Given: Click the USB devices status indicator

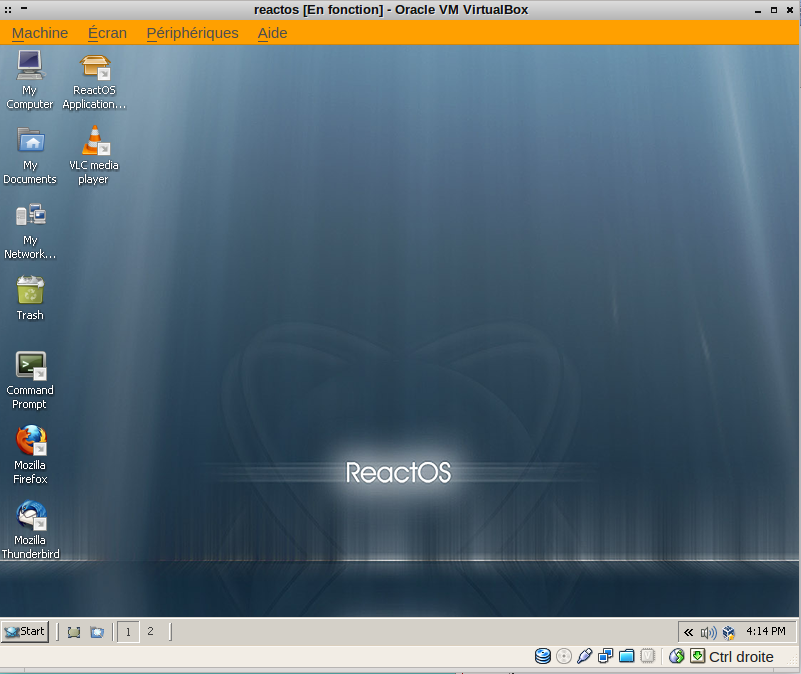Looking at the screenshot, I should (584, 656).
